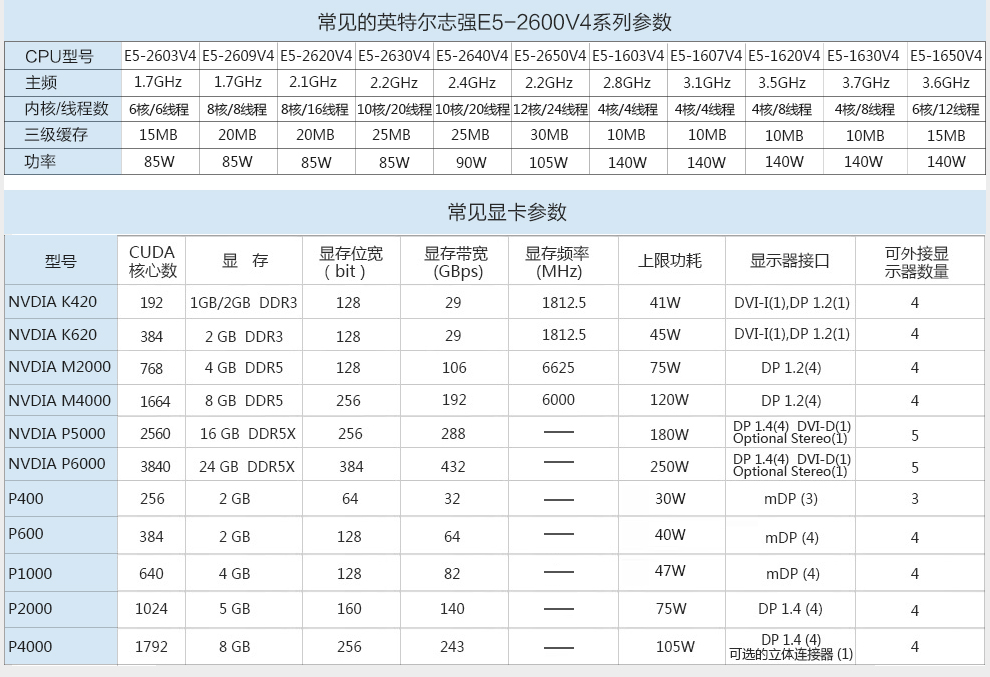The height and width of the screenshot is (677, 990).
Task: Select the E5-1620V4 CPU model cell
Action: click(784, 56)
